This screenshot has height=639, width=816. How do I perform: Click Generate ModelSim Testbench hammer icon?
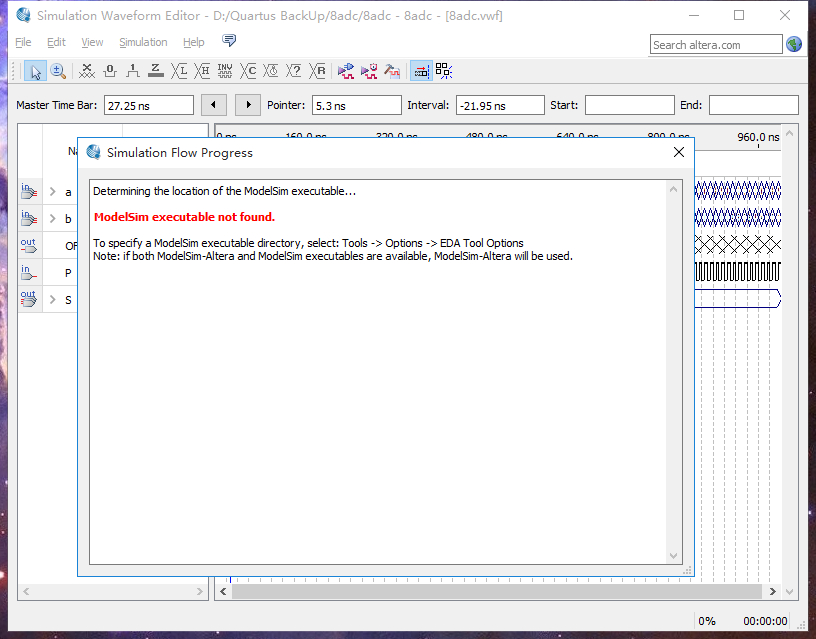pyautogui.click(x=392, y=71)
